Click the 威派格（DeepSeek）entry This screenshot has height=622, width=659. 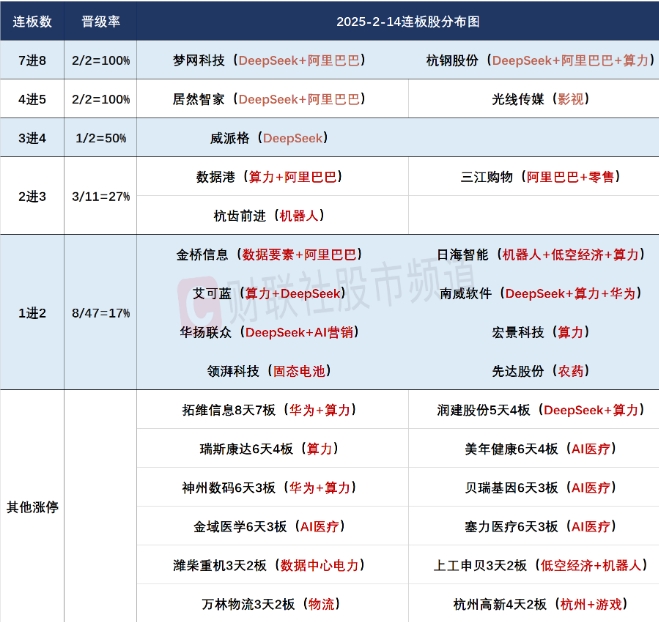269,138
